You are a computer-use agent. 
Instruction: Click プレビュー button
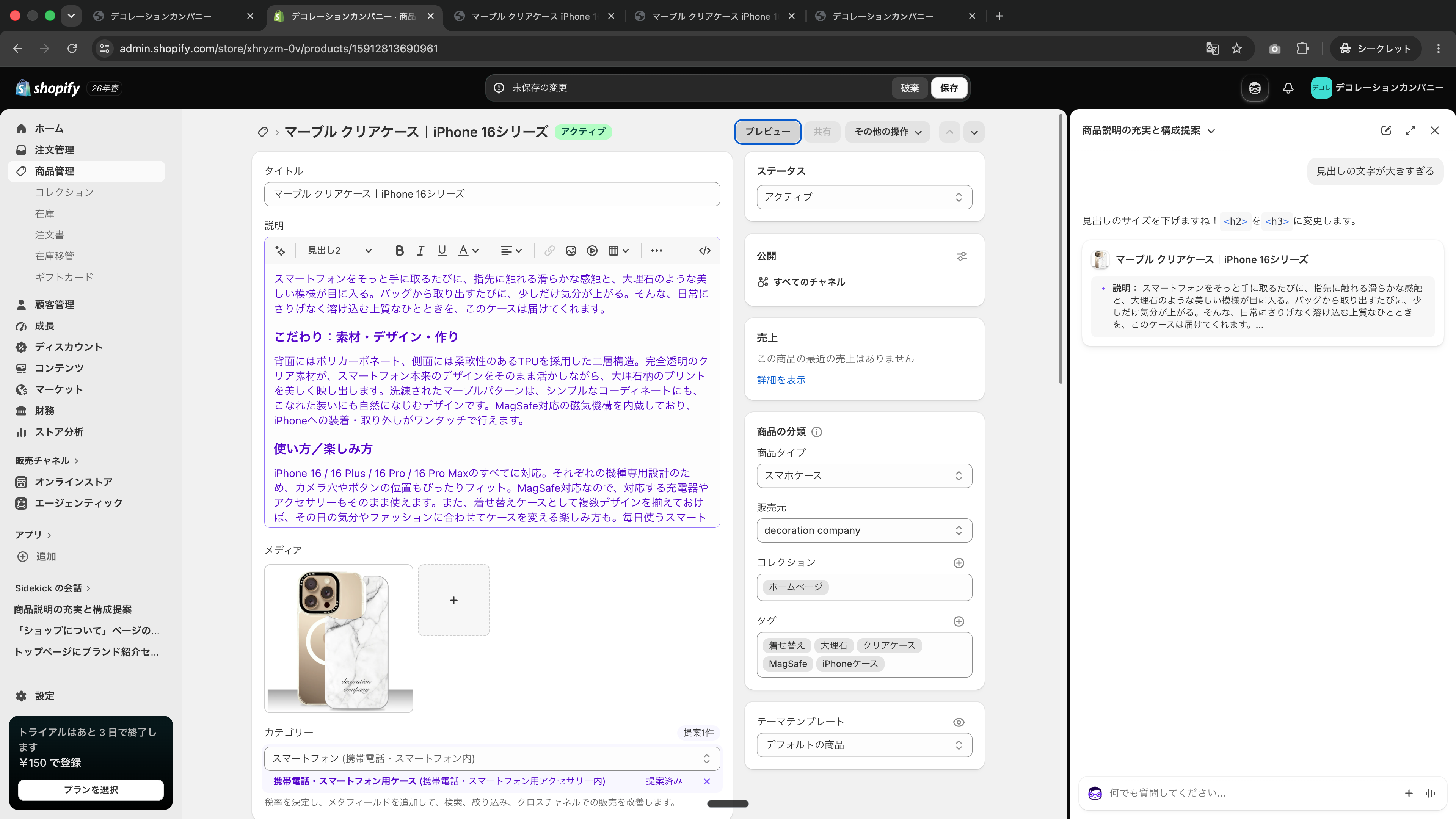(x=767, y=132)
